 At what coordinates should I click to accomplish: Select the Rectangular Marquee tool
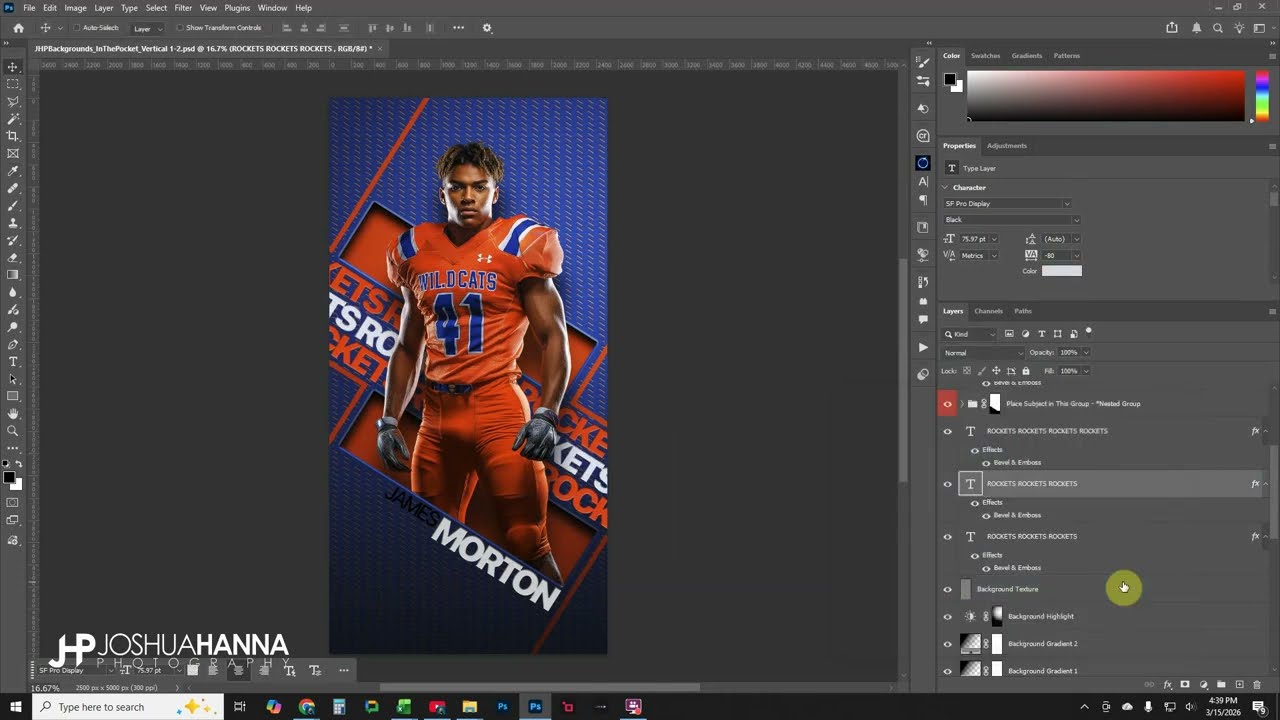pyautogui.click(x=13, y=84)
